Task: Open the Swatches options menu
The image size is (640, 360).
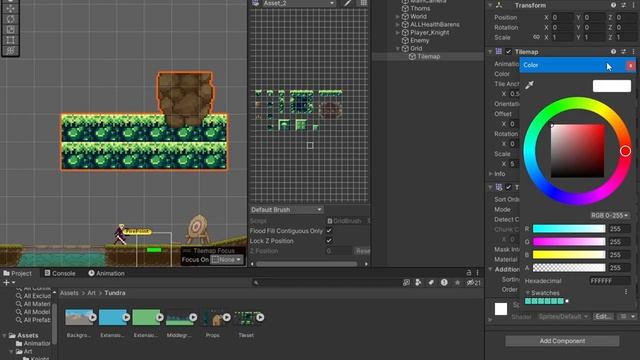Action: (x=626, y=292)
